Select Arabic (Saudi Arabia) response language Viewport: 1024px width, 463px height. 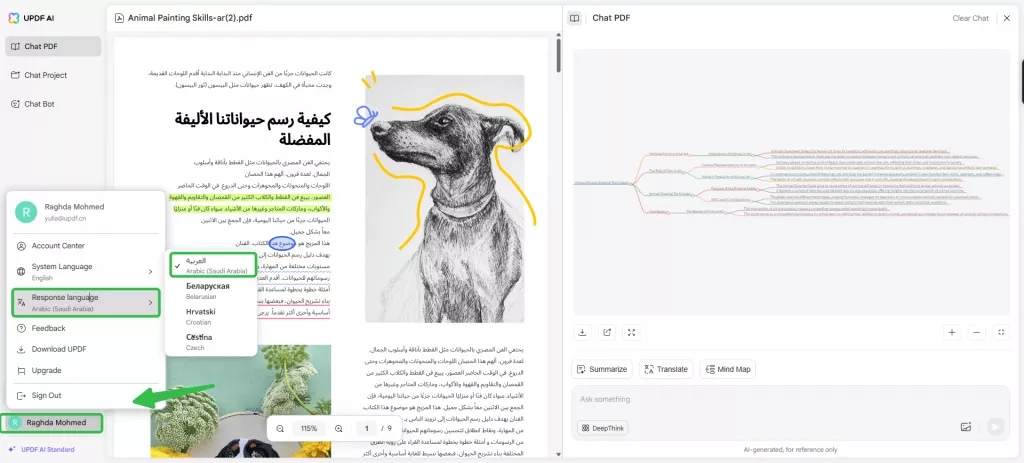click(212, 265)
